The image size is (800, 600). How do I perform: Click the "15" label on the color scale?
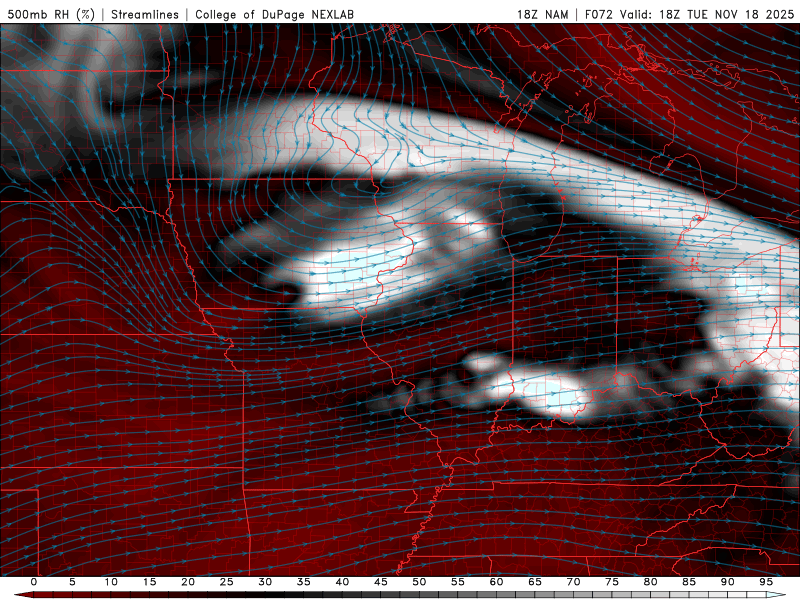pos(149,582)
